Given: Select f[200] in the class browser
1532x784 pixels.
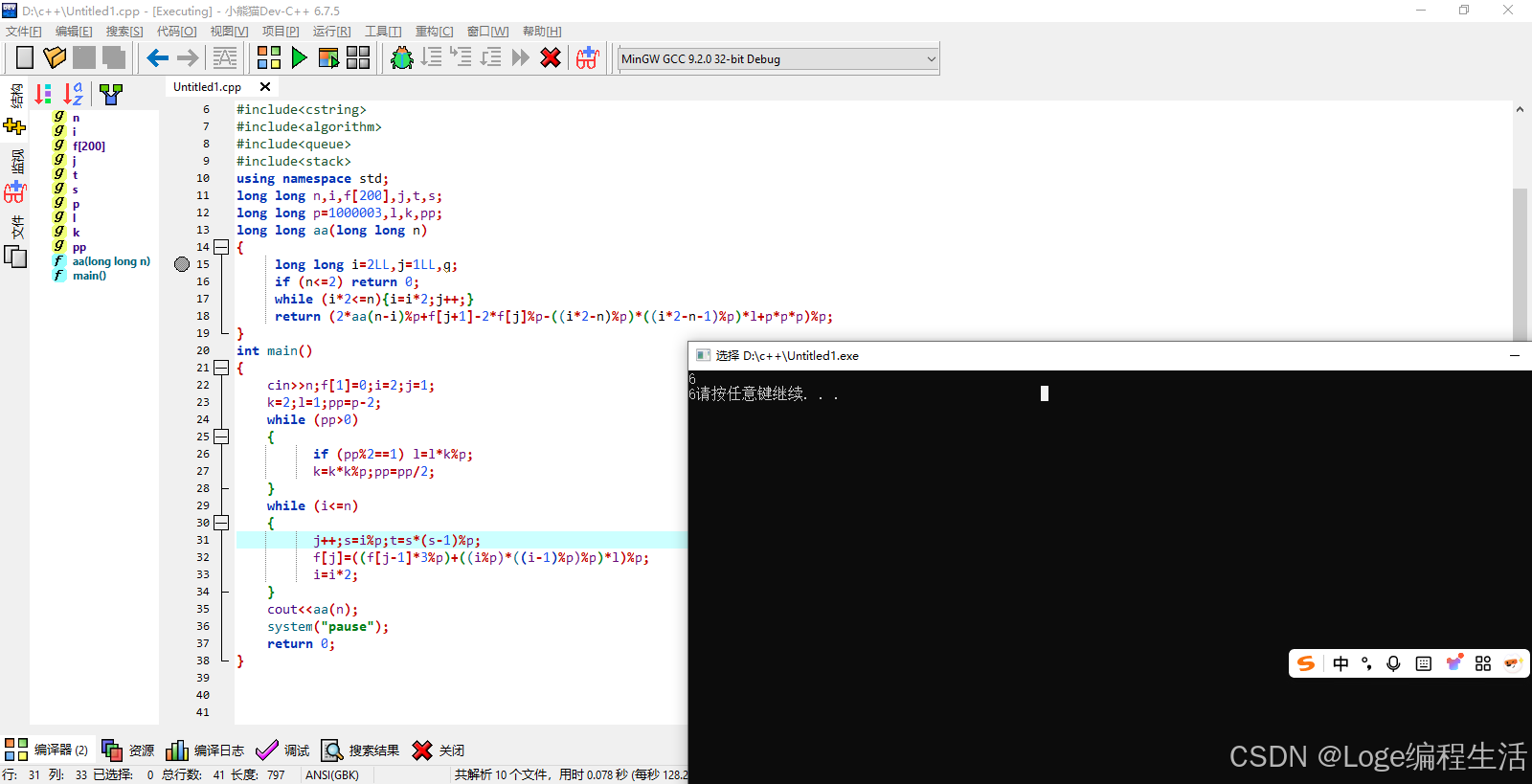Looking at the screenshot, I should pyautogui.click(x=89, y=146).
